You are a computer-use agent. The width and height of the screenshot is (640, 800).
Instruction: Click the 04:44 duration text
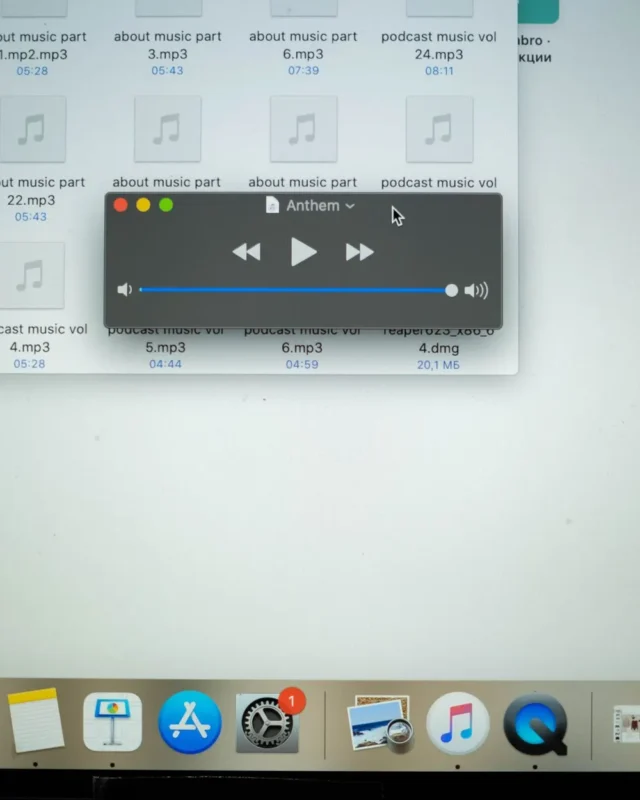pos(165,364)
